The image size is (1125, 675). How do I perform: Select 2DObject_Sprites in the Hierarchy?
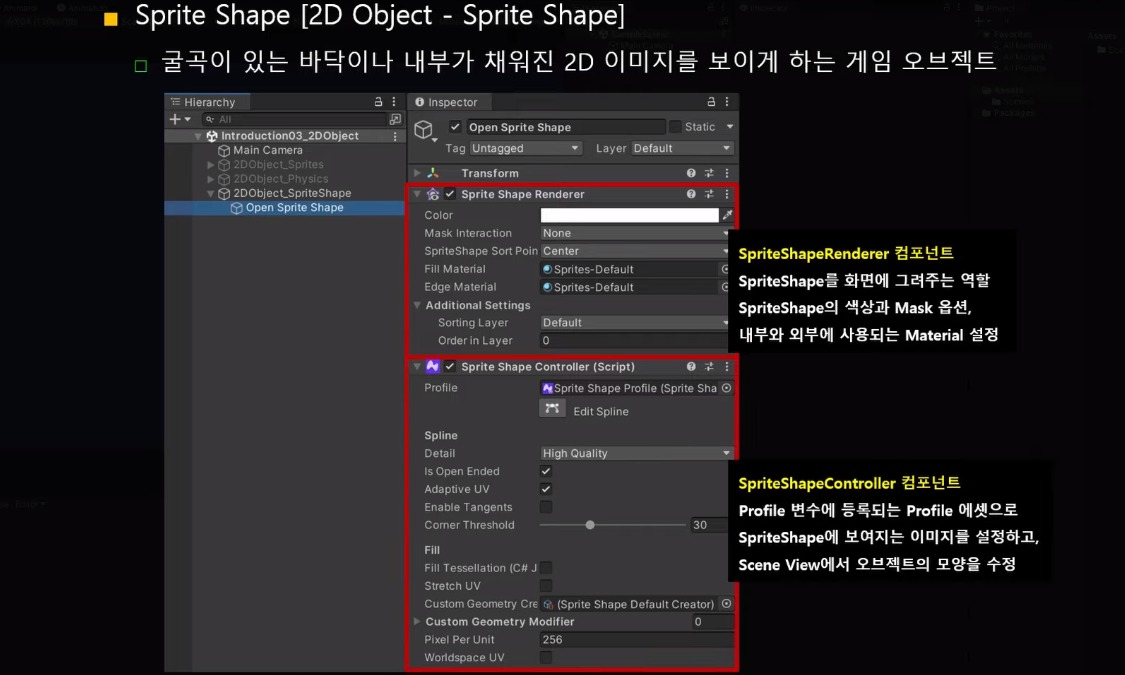[278, 164]
